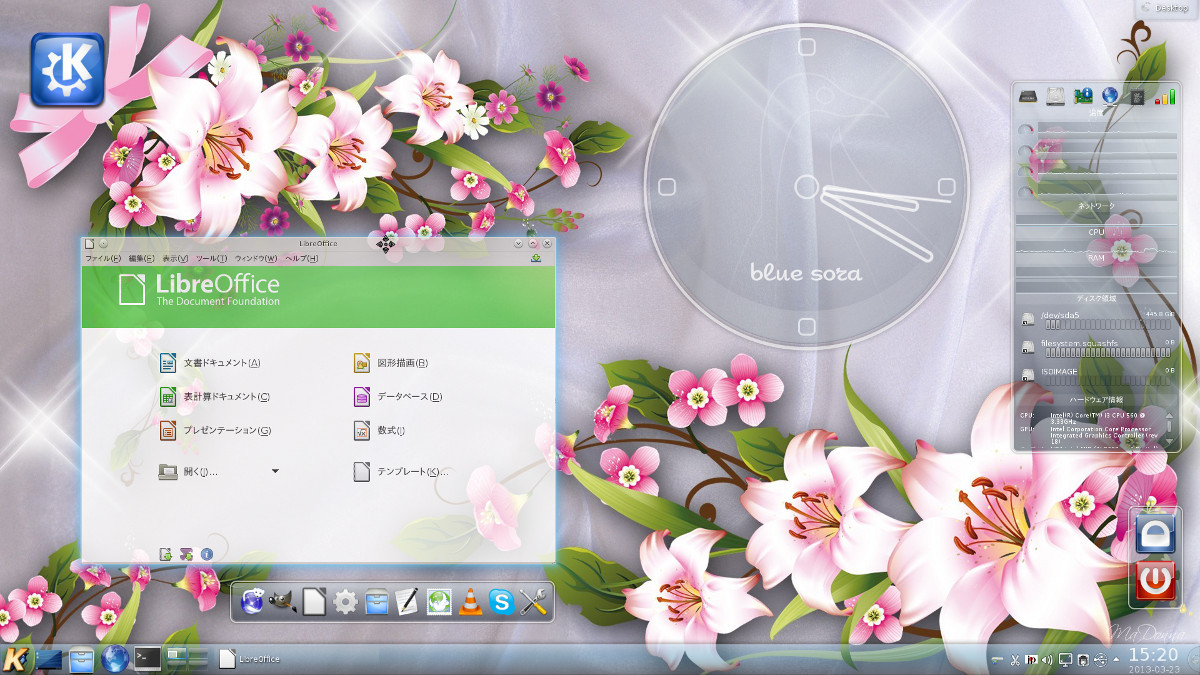The image size is (1200, 675).
Task: Click the display monitor icon in system tray
Action: pos(1065,659)
